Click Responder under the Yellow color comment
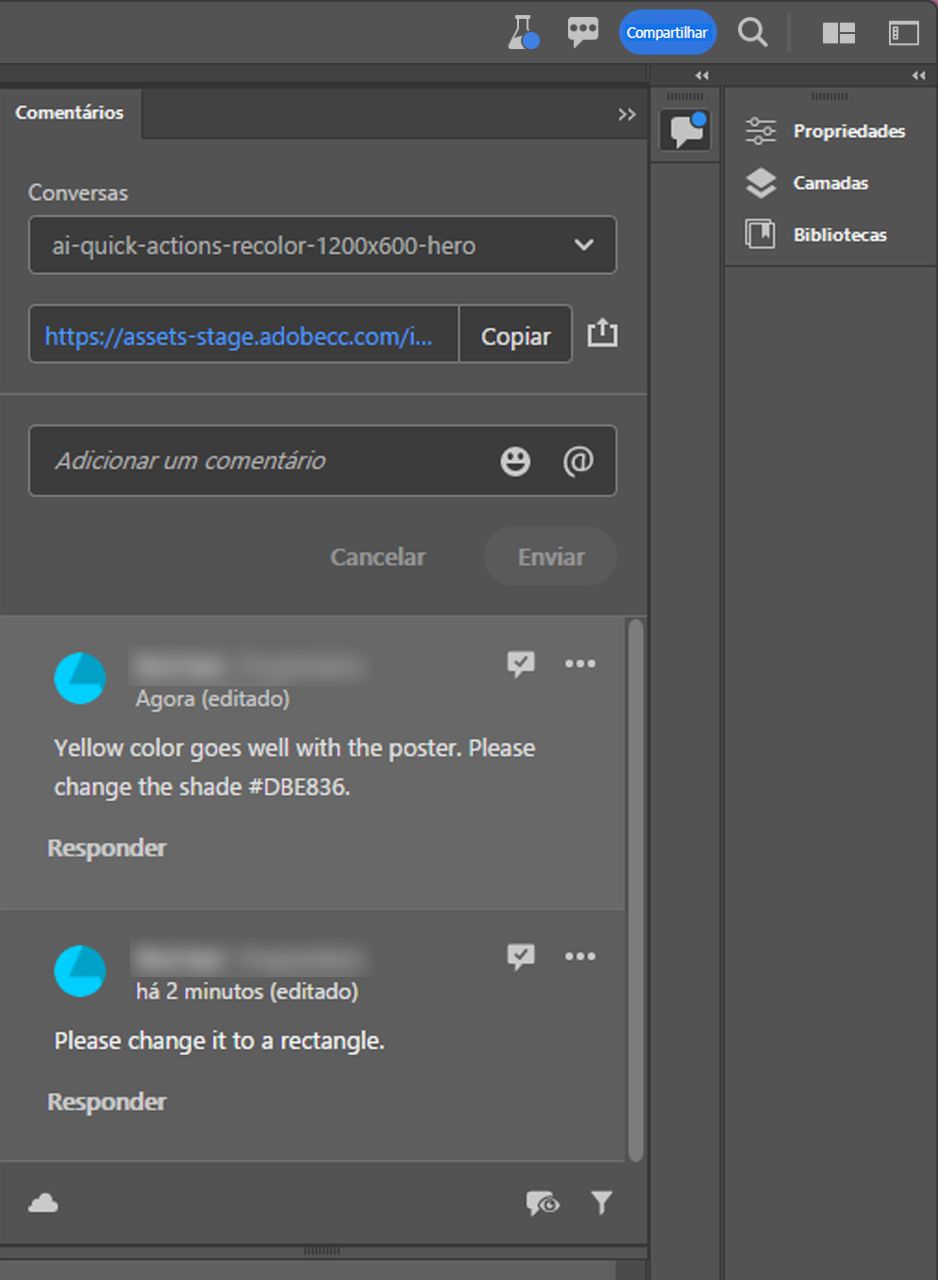The height and width of the screenshot is (1280, 938). pyautogui.click(x=107, y=848)
